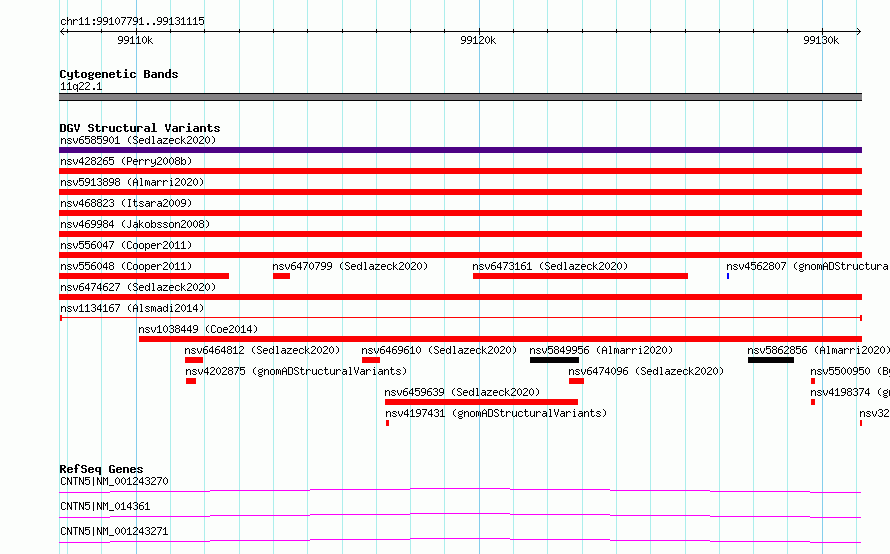Click the nsv6469610 (Sedlazeck2020) label
890x554 pixels.
[439, 350]
